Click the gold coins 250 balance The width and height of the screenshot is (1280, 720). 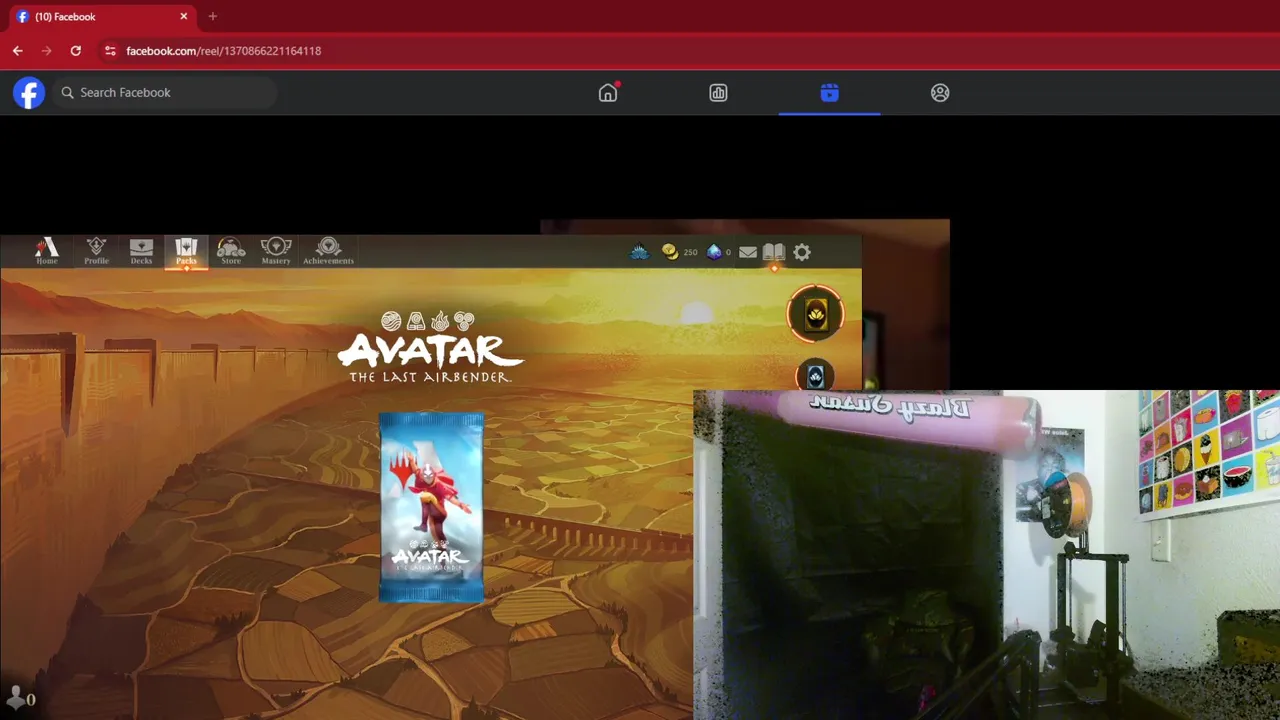click(679, 252)
